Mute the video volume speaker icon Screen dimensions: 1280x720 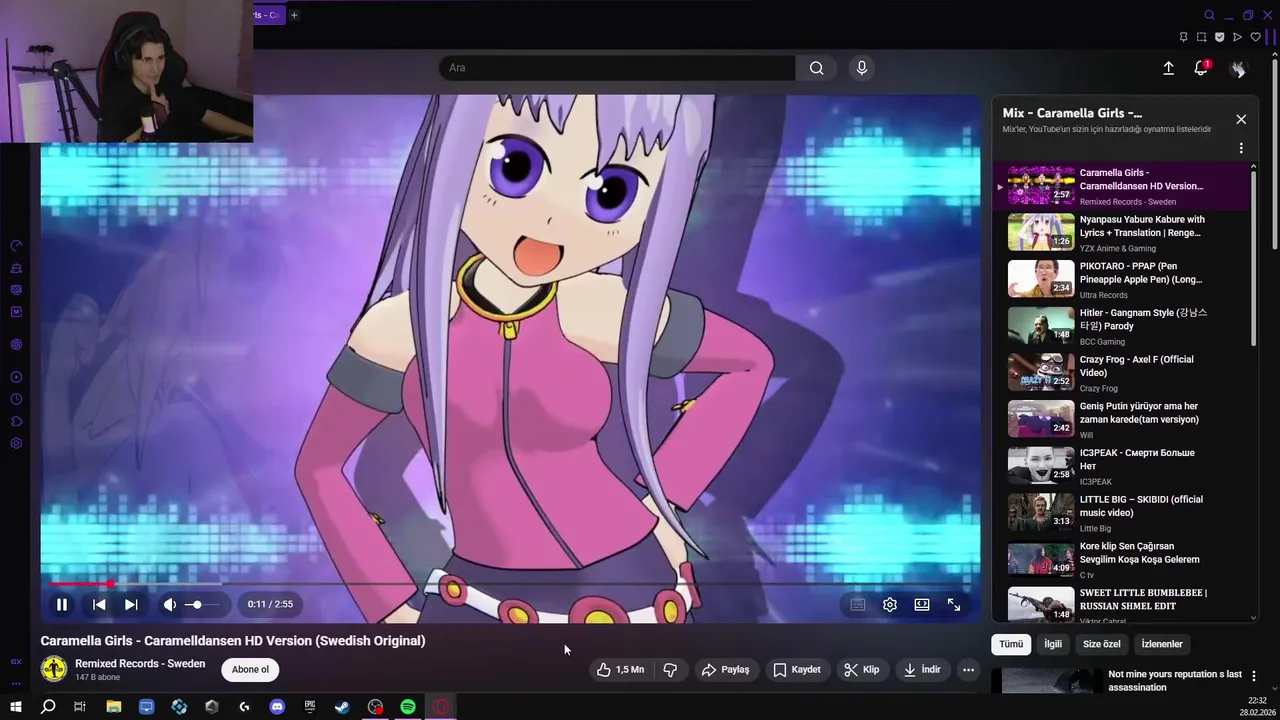click(170, 604)
